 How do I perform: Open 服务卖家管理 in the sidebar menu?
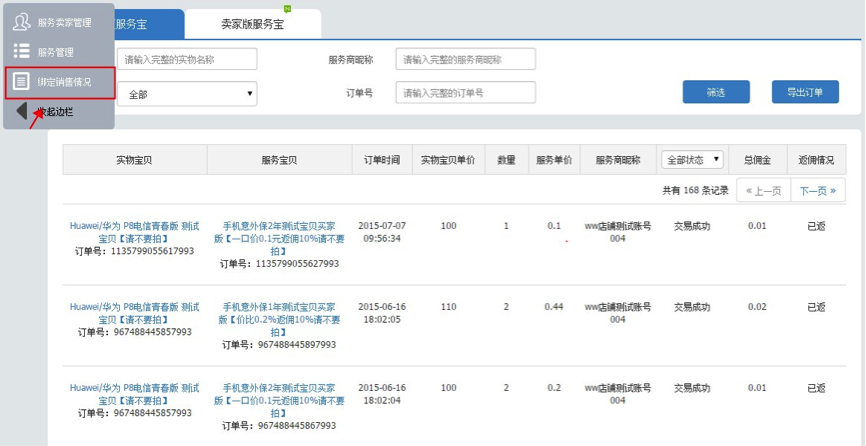pyautogui.click(x=63, y=21)
